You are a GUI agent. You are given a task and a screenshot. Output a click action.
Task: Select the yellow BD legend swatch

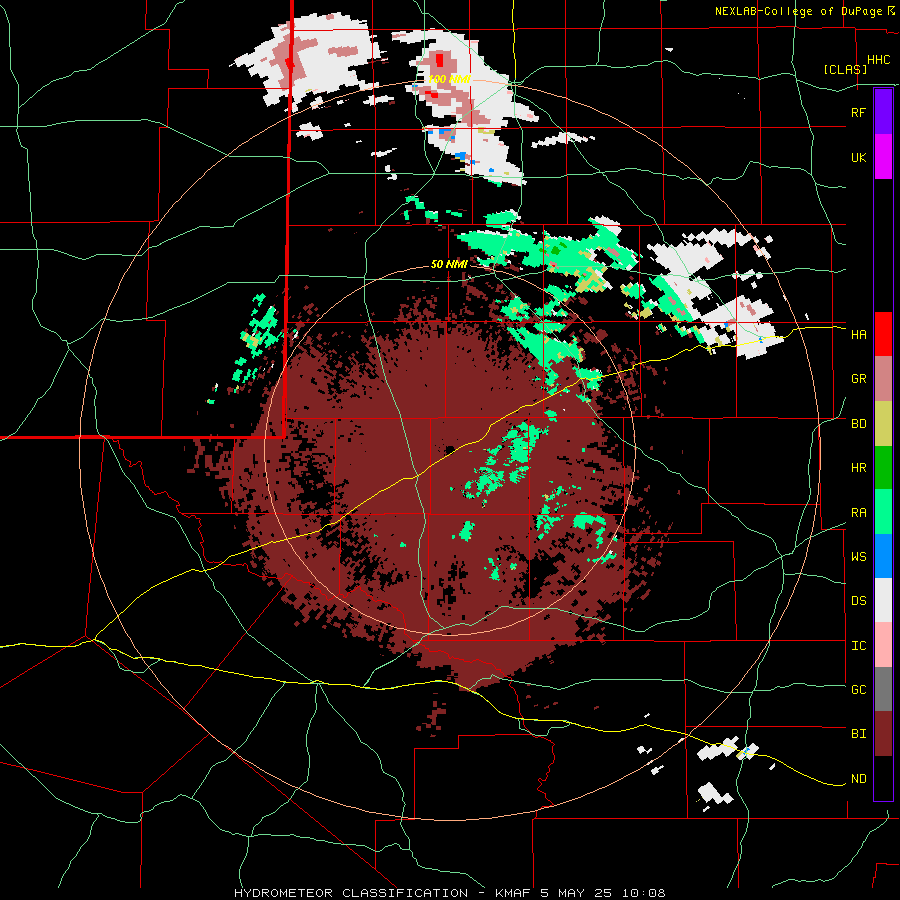click(x=883, y=424)
